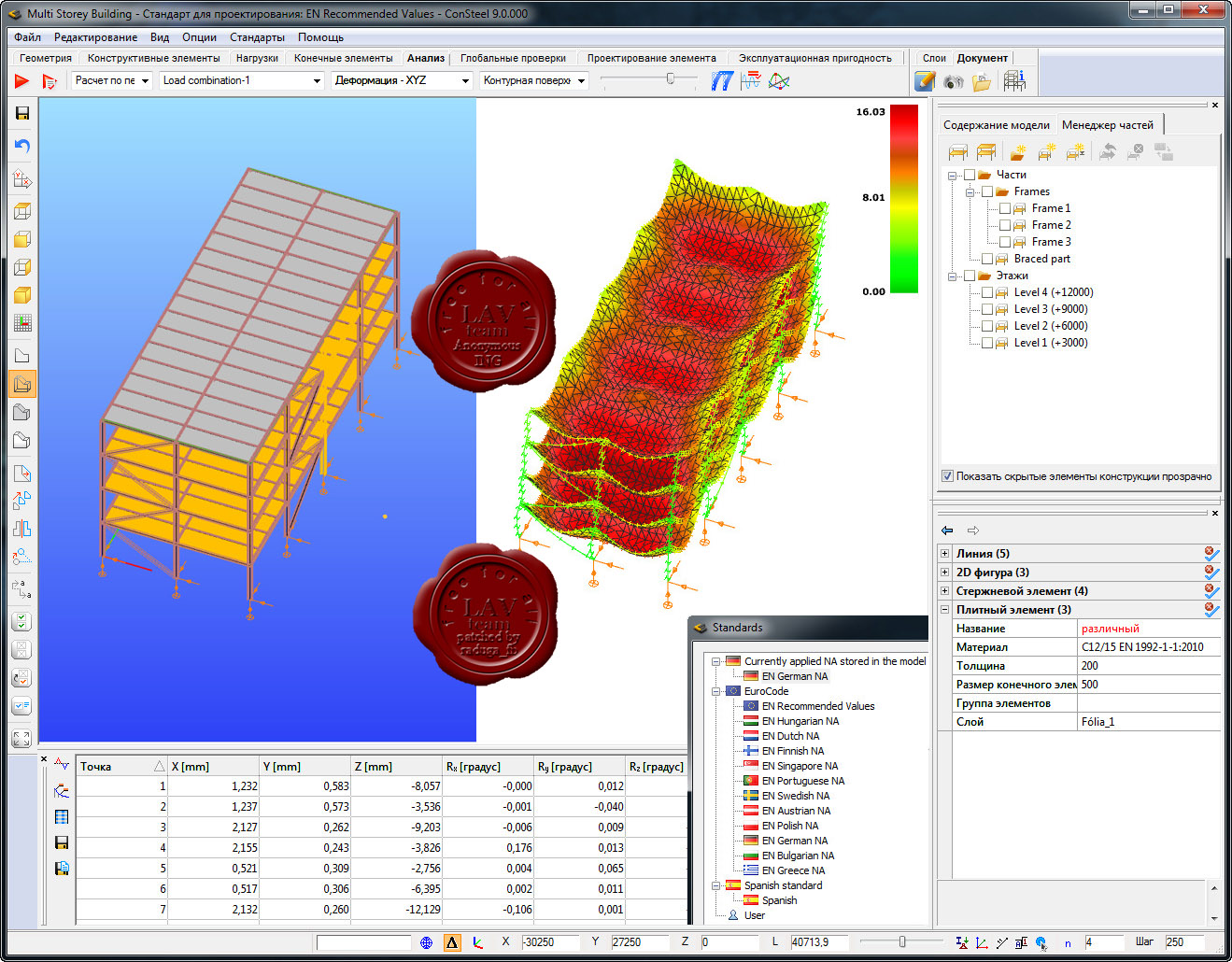Click the open folder icon in document toolbar
Image resolution: width=1232 pixels, height=962 pixels.
pos(981,82)
